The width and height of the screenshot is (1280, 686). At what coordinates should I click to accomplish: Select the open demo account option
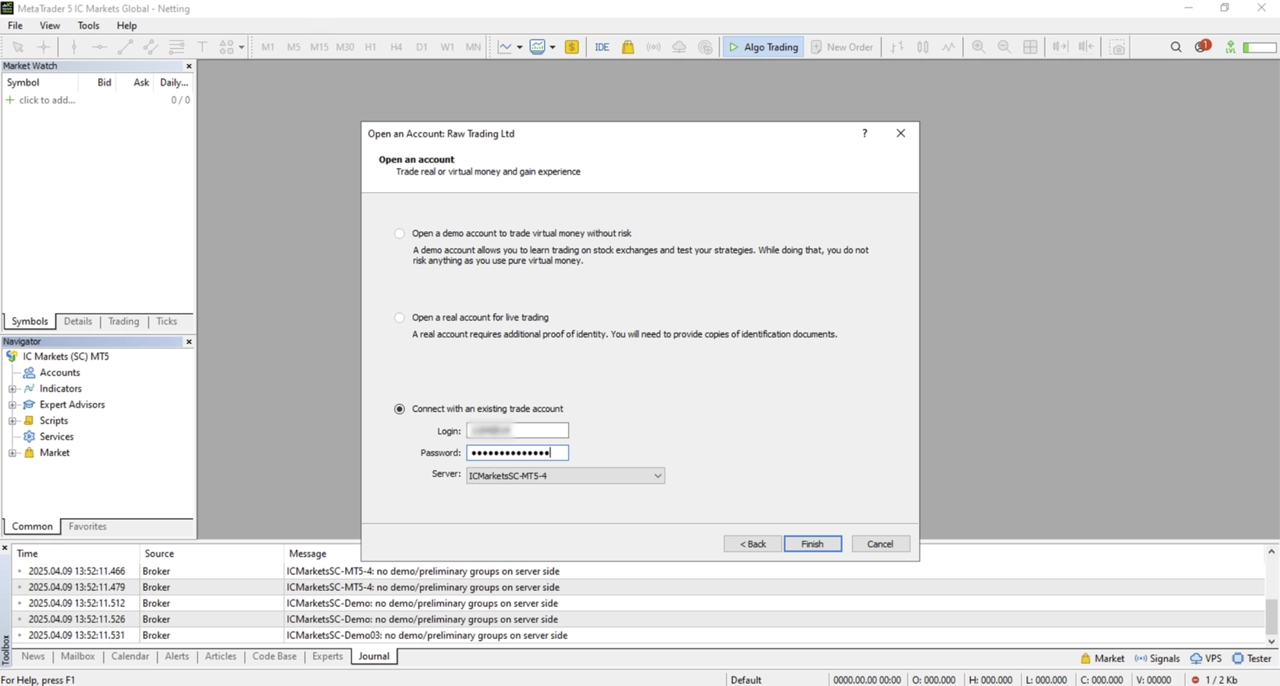click(400, 233)
